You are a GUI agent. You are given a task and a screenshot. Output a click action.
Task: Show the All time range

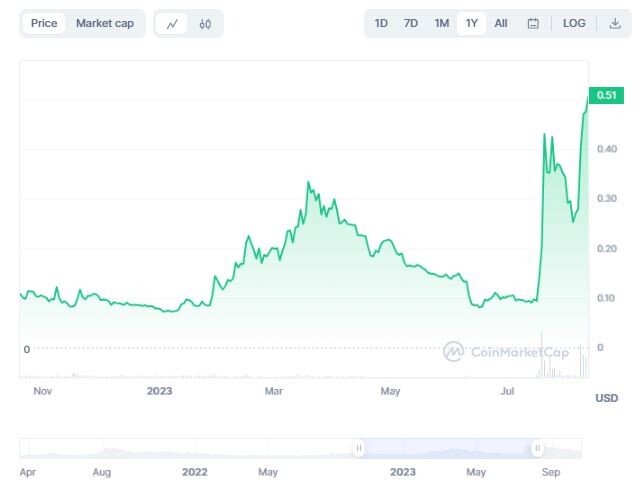click(501, 23)
